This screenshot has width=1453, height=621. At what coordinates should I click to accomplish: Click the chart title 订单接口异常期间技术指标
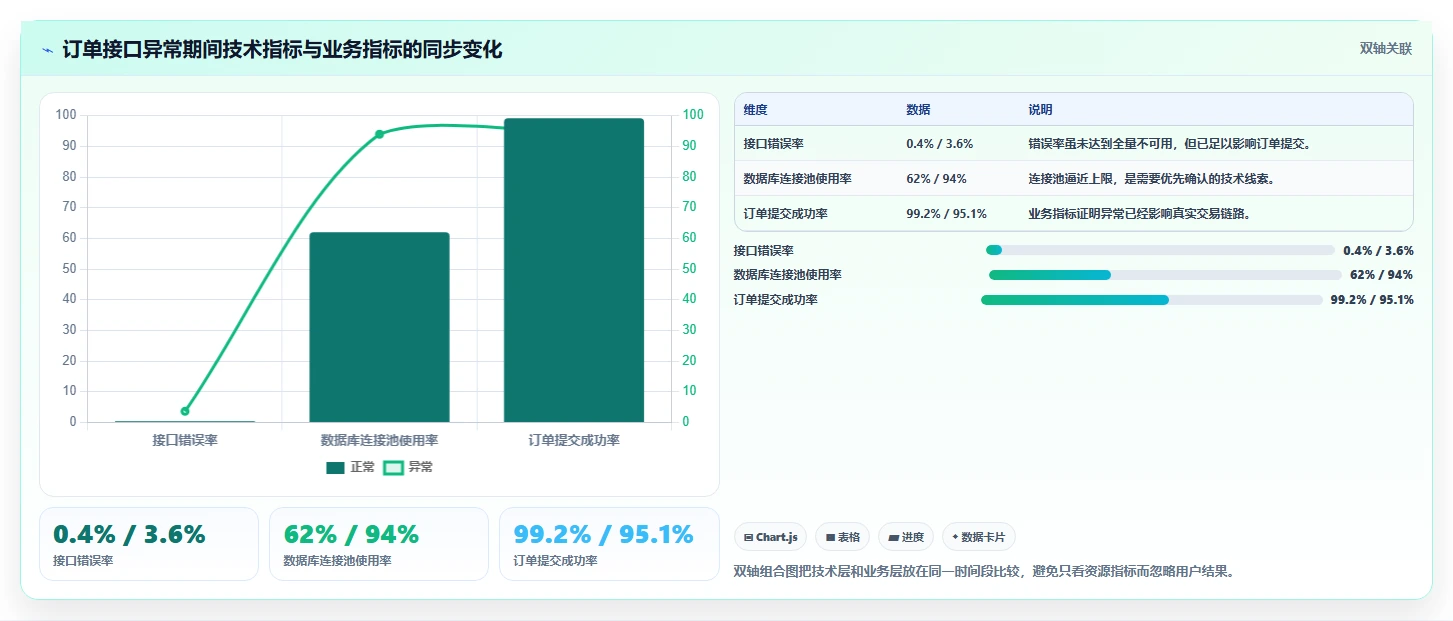(282, 50)
